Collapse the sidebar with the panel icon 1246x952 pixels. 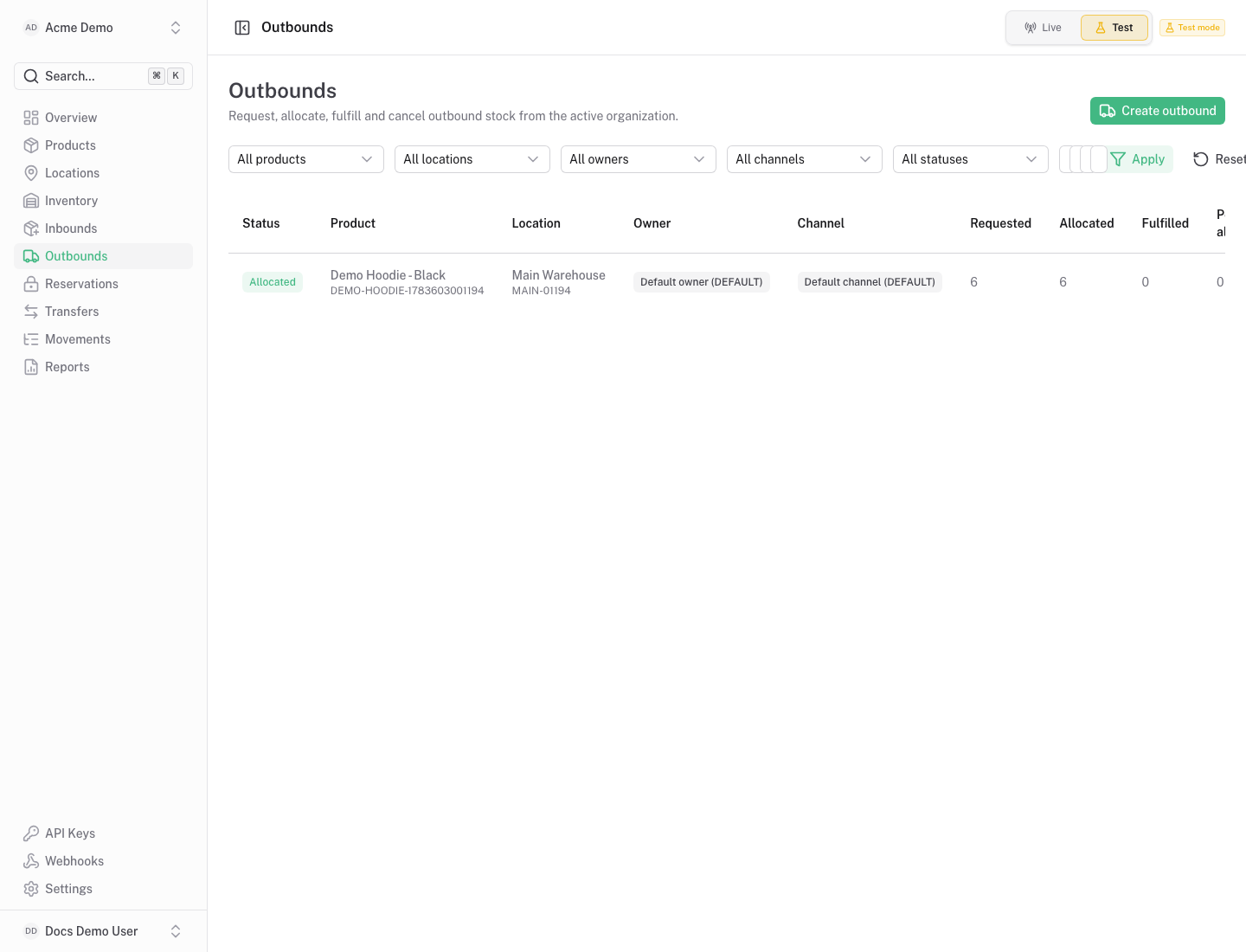click(x=242, y=28)
